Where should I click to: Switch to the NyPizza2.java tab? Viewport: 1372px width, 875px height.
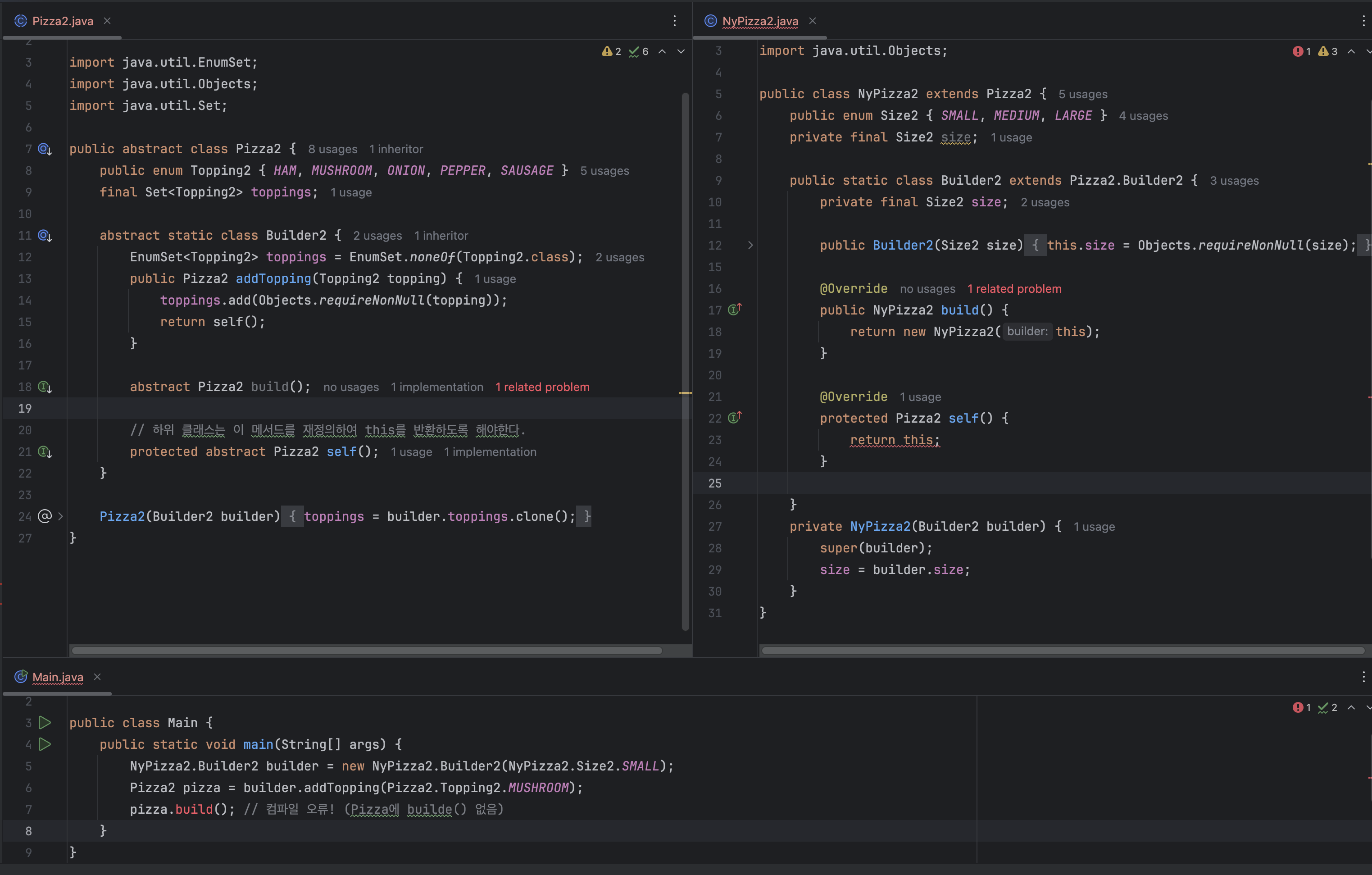[x=759, y=21]
